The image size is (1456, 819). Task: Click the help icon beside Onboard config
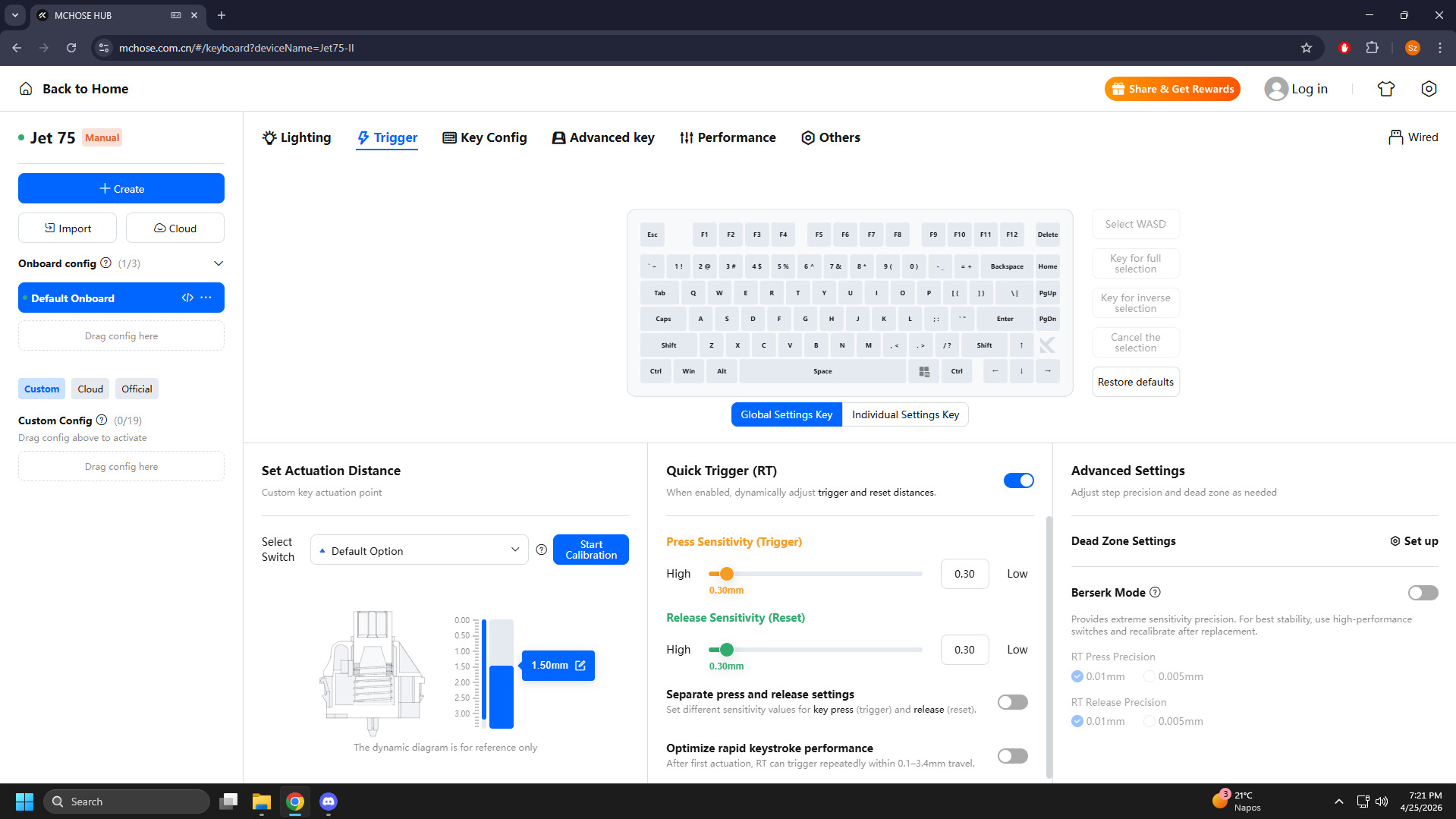pyautogui.click(x=106, y=263)
